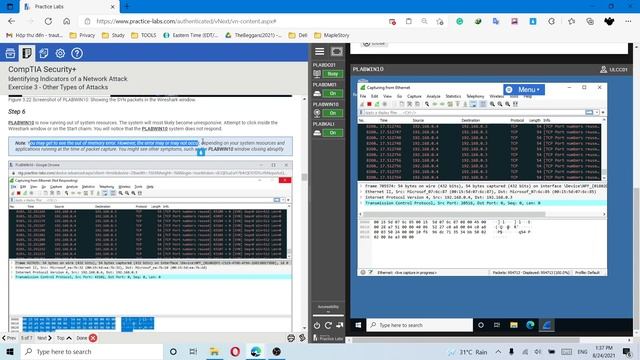Select the PLABDC01 device icon

(317, 74)
